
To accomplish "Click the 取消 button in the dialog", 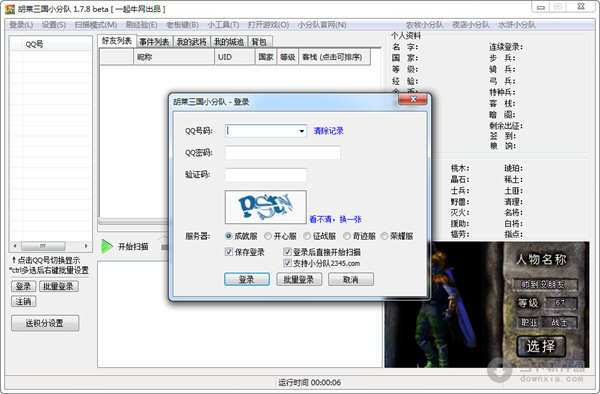I will [351, 279].
